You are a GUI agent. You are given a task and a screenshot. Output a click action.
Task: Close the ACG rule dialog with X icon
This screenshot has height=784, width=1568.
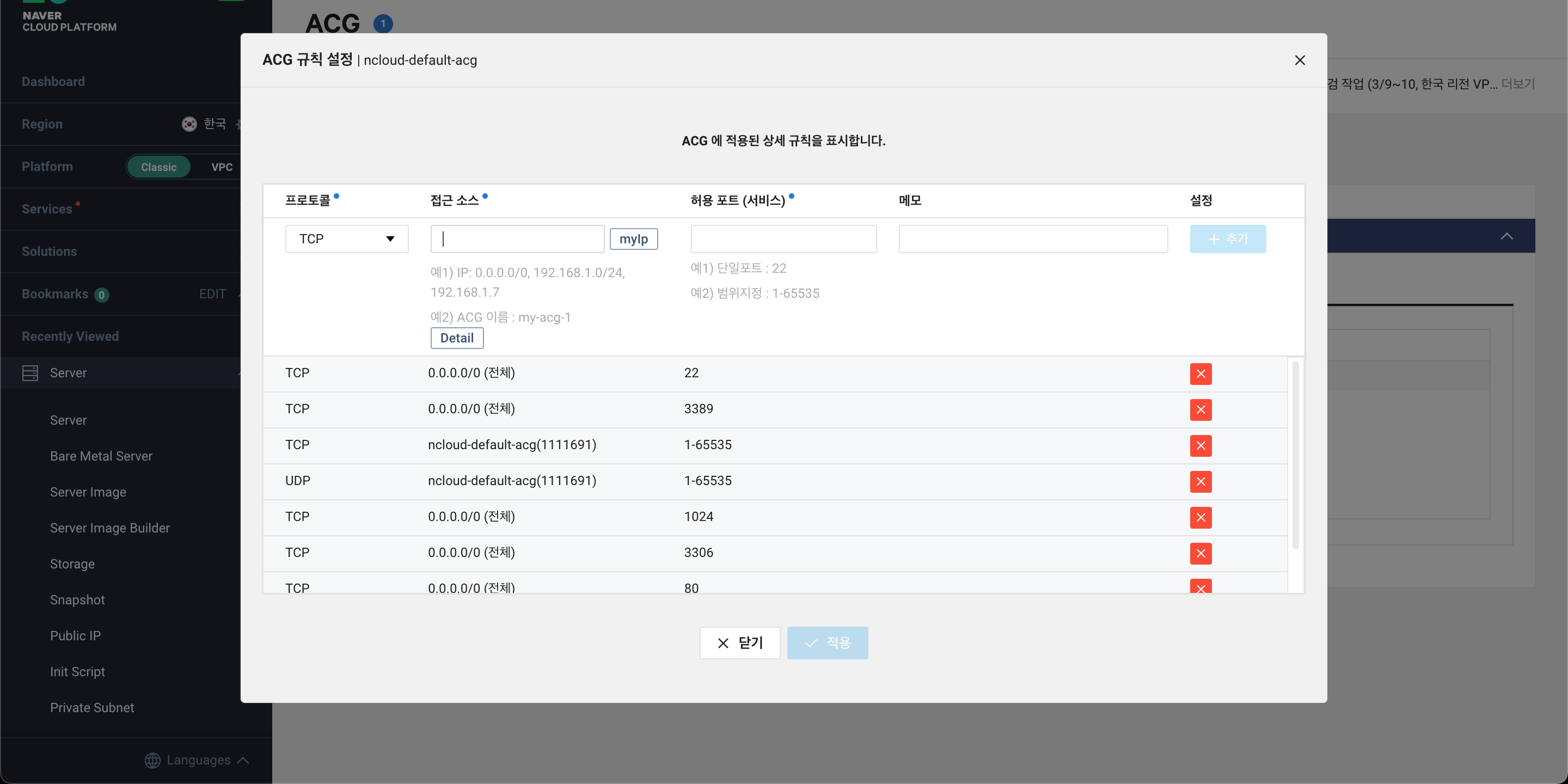(1300, 60)
